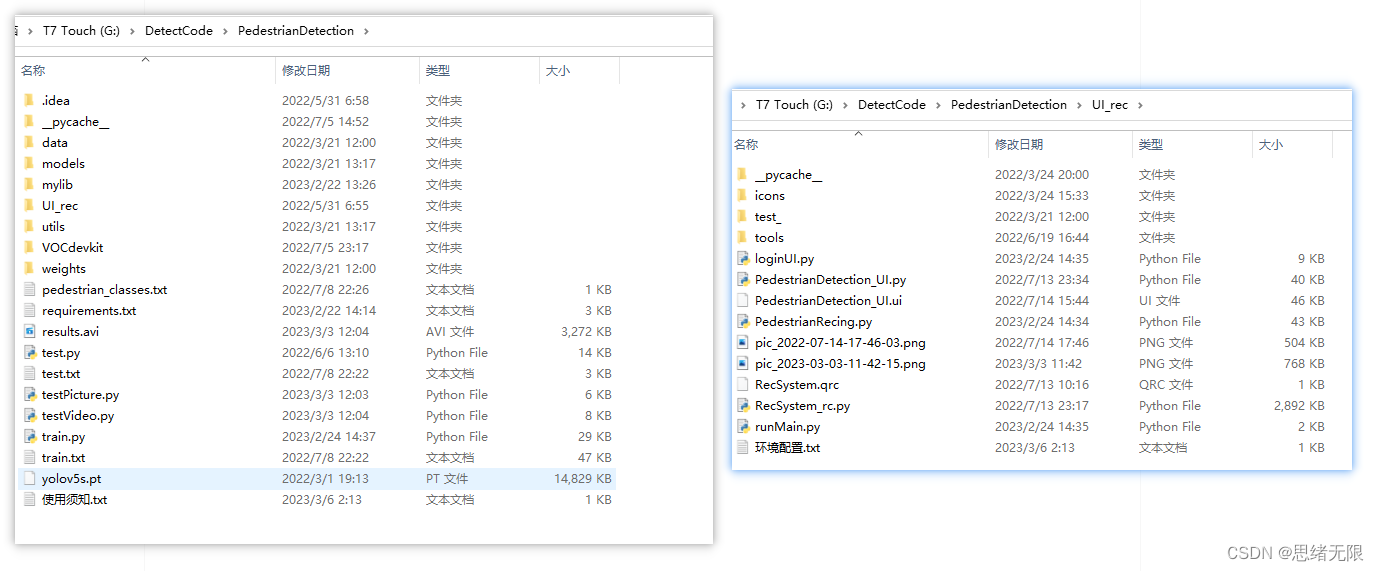Viewport: 1379px width, 571px height.
Task: Select the 环境配置.txt file name
Action: (788, 447)
